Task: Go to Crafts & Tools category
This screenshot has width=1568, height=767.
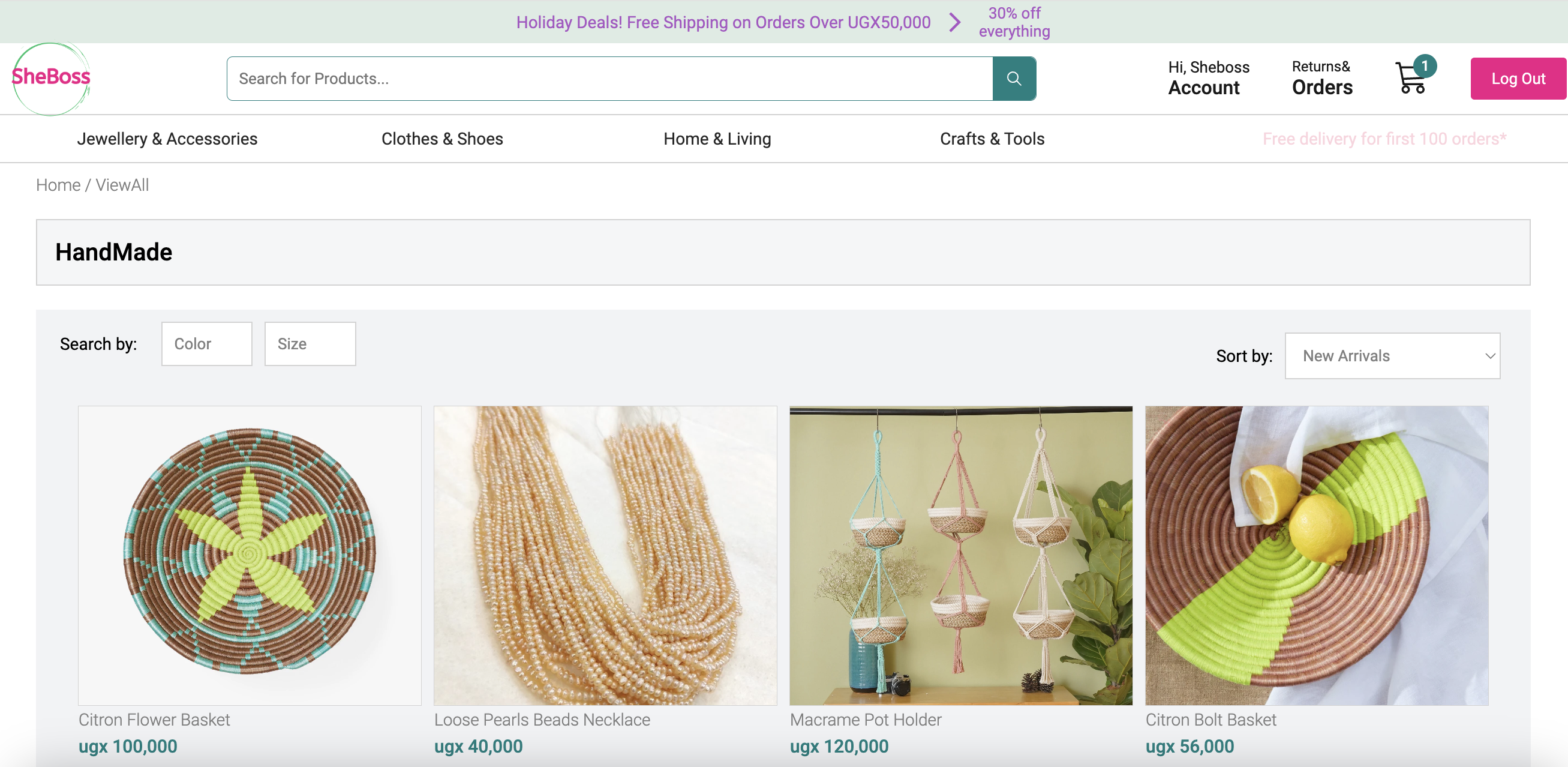Action: point(992,139)
